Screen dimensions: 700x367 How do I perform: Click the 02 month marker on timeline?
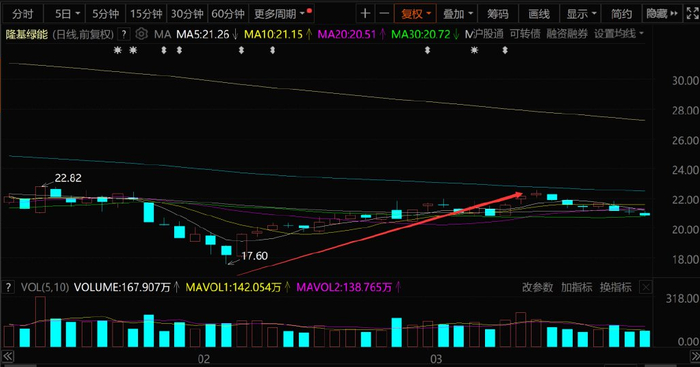[x=204, y=359]
